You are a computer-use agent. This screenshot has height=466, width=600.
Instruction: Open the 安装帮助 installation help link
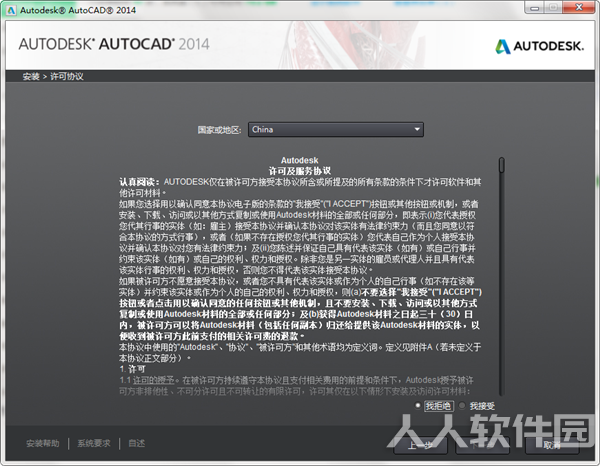tap(43, 443)
